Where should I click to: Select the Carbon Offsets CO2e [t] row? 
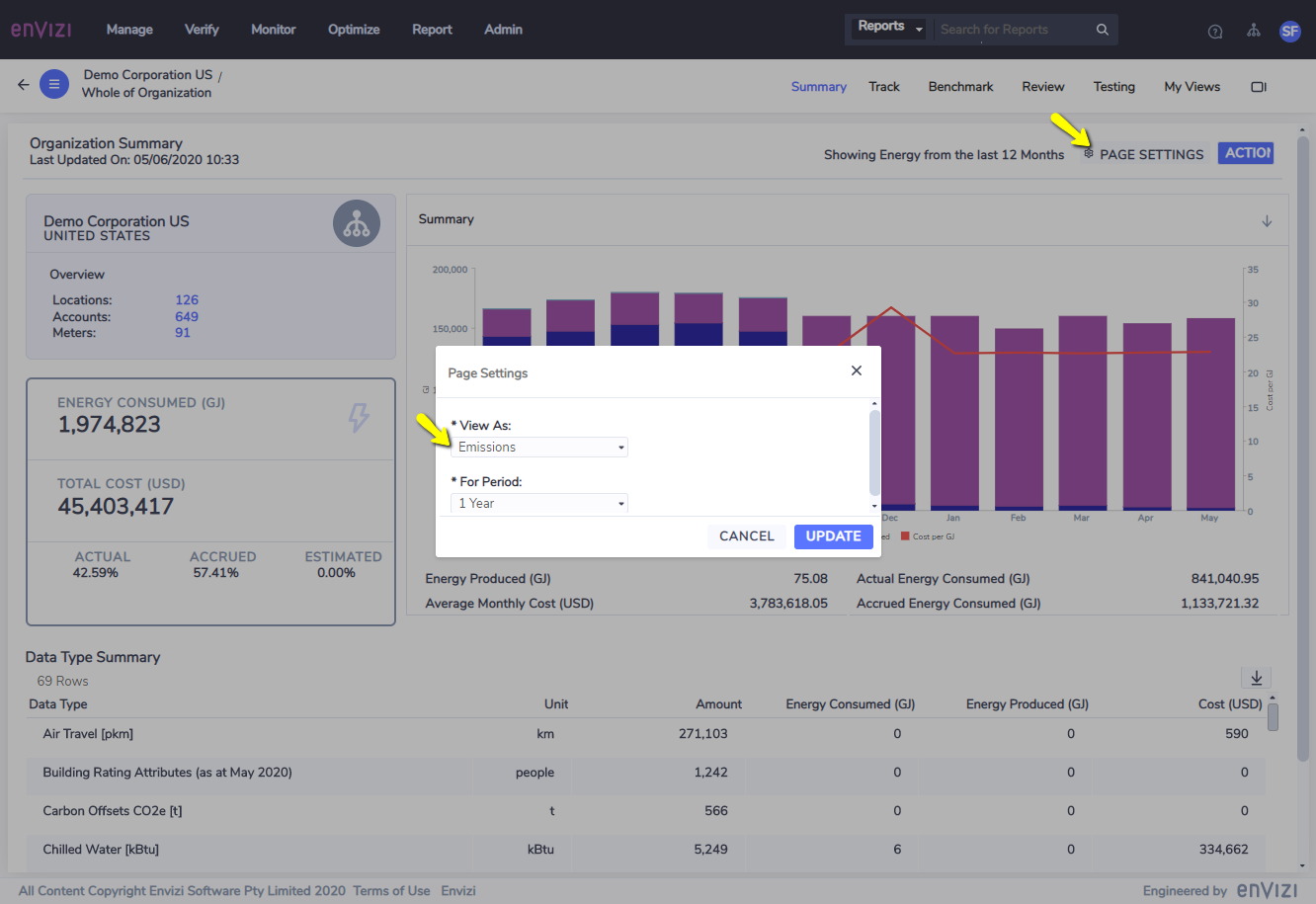tap(646, 811)
